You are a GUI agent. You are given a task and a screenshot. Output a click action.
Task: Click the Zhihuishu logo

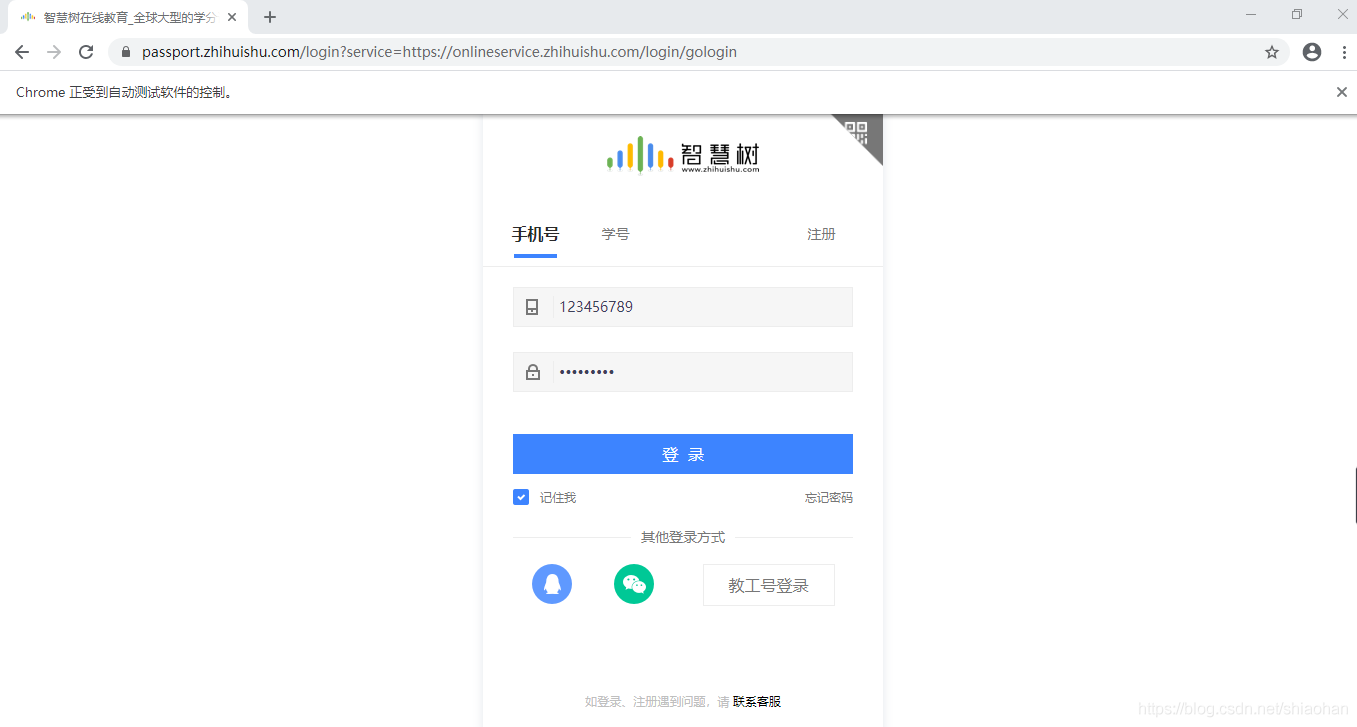[683, 155]
